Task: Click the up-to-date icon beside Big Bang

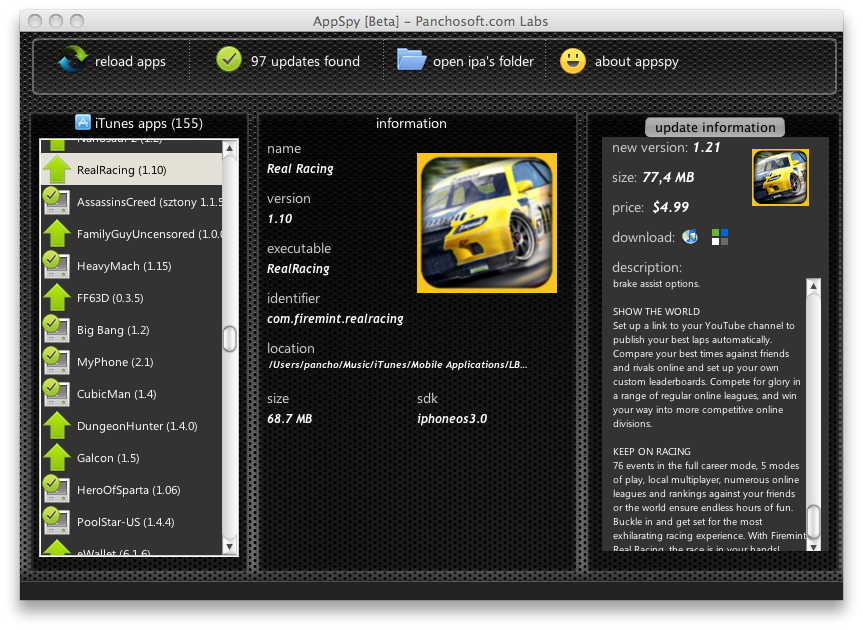Action: (x=56, y=328)
